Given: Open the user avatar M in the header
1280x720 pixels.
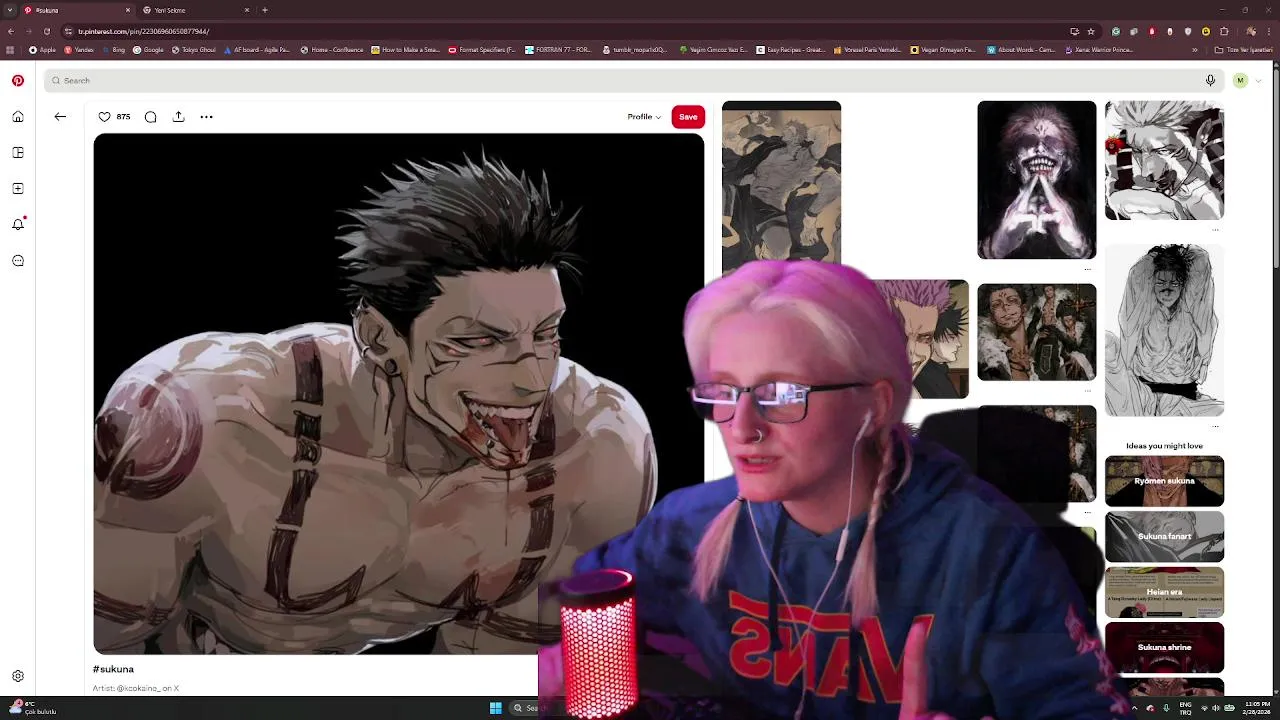Looking at the screenshot, I should click(x=1240, y=80).
